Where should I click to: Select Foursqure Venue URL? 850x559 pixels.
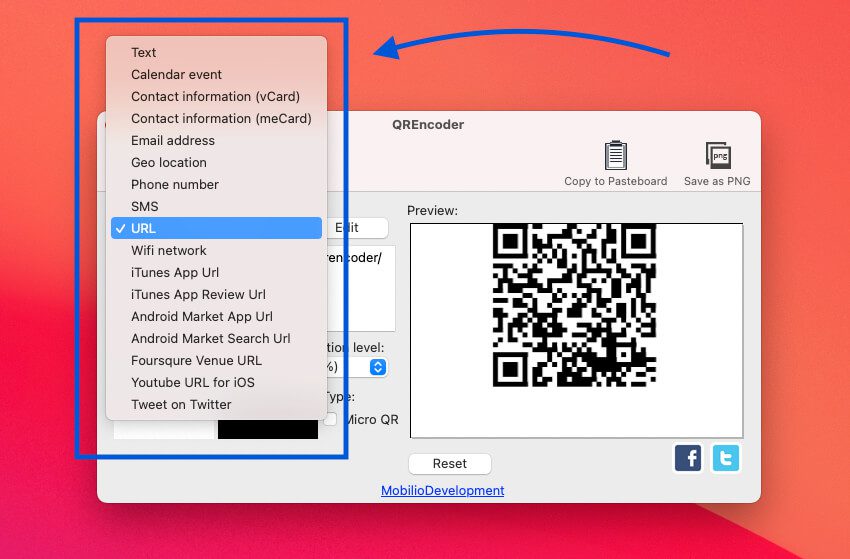pyautogui.click(x=216, y=361)
